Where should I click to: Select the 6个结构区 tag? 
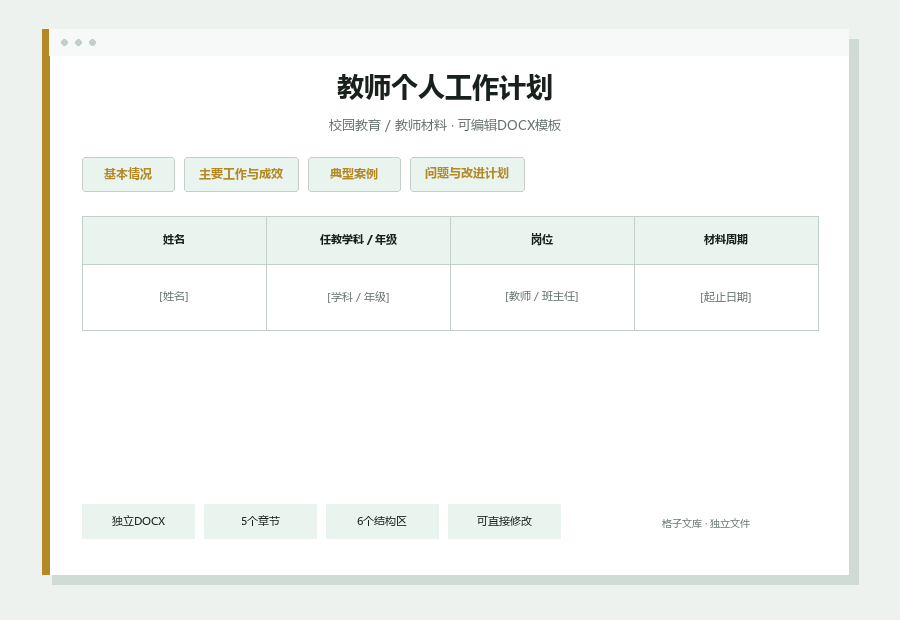pyautogui.click(x=382, y=521)
